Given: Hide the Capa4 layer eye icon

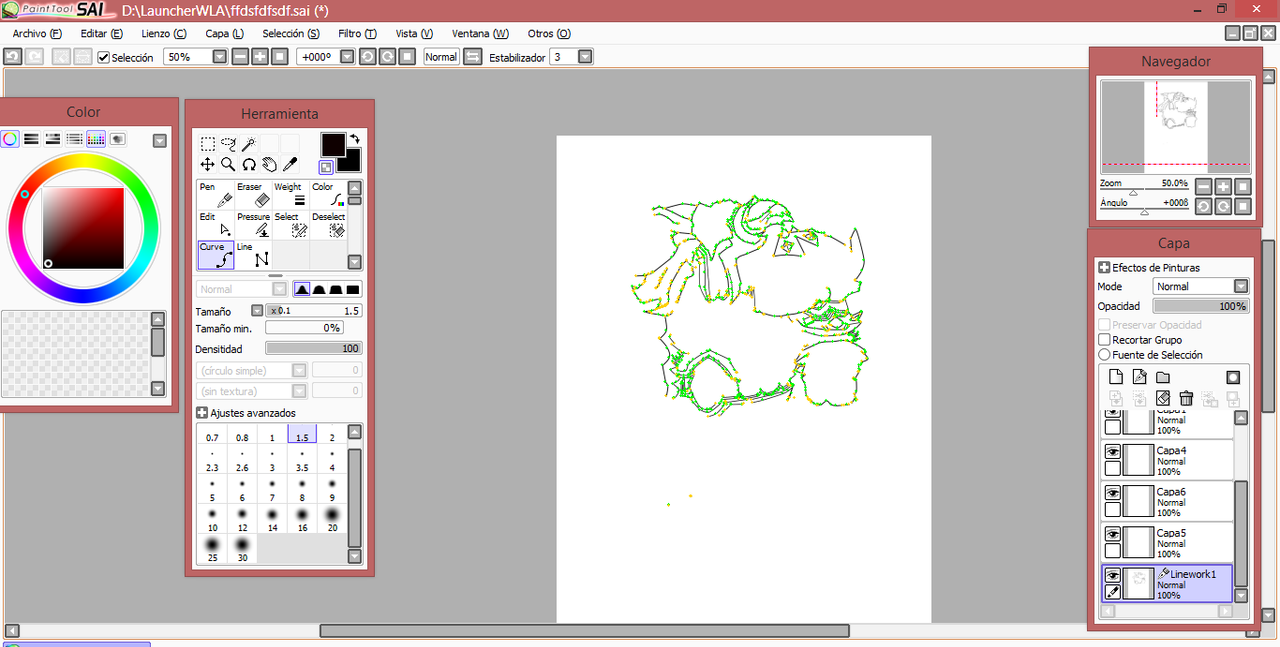Looking at the screenshot, I should point(1112,452).
